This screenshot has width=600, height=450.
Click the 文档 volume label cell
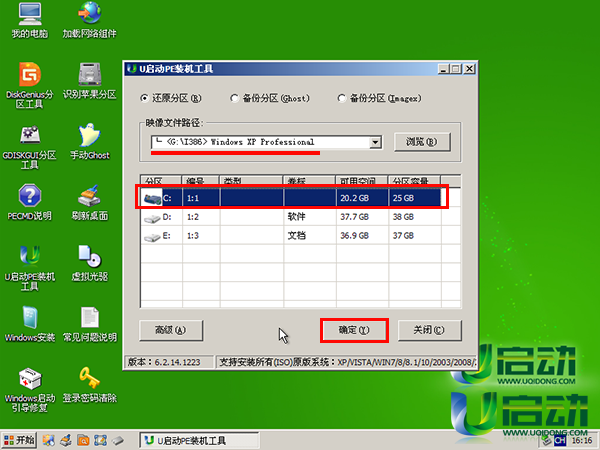tap(310, 236)
